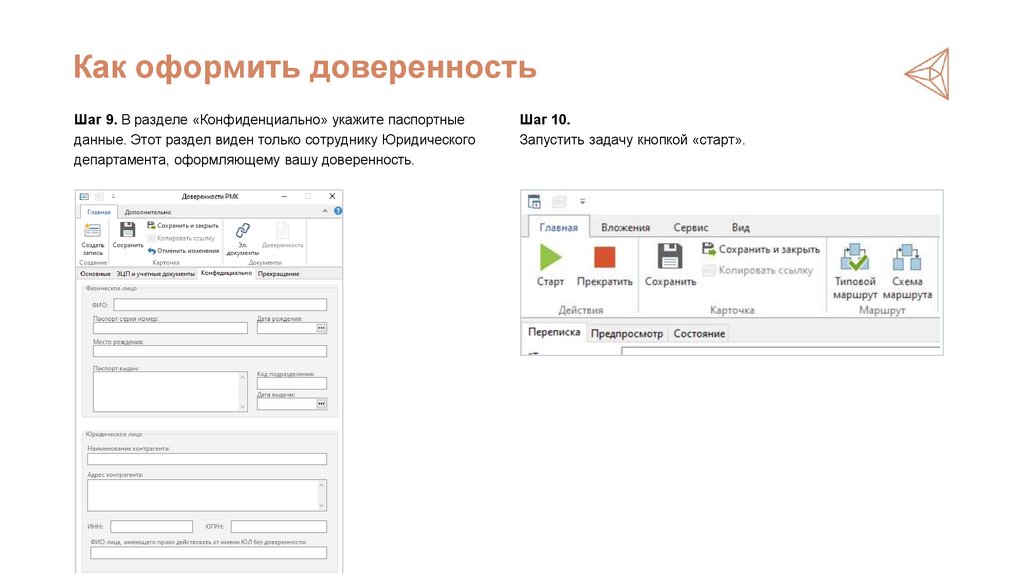
Task: Select Главная ribbon tab in task window
Action: (558, 227)
